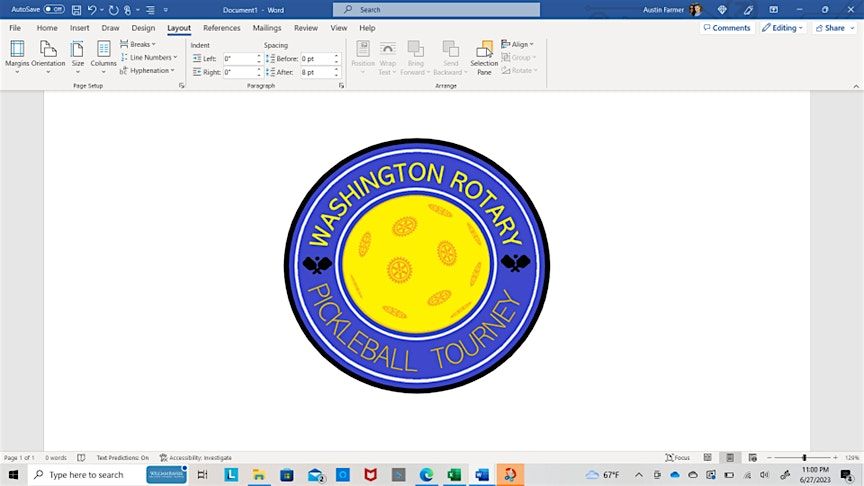
Task: Open Customize Quick Access Toolbar dropdown
Action: (165, 10)
